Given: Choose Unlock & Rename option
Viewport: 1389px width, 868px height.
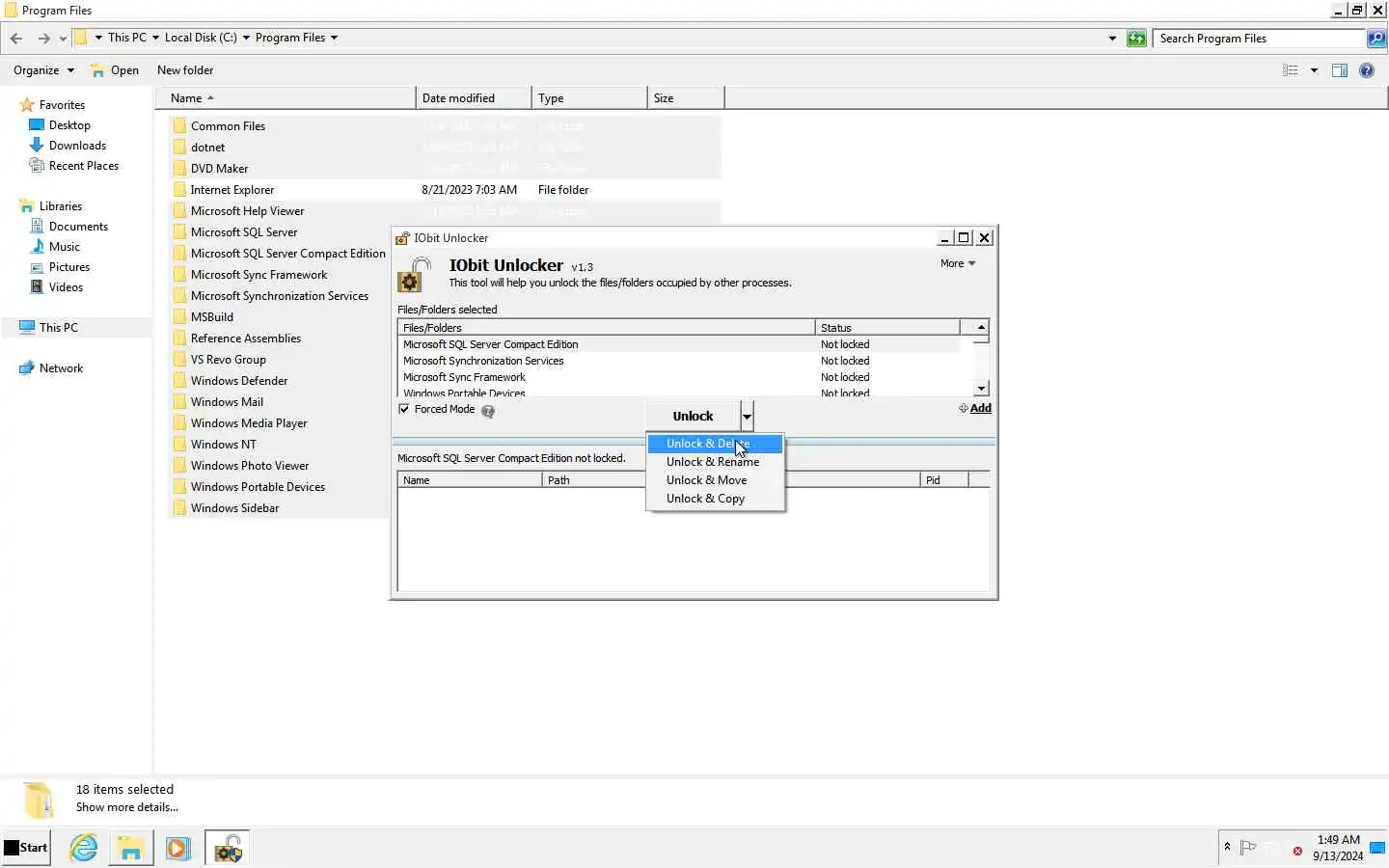Looking at the screenshot, I should 715,462.
